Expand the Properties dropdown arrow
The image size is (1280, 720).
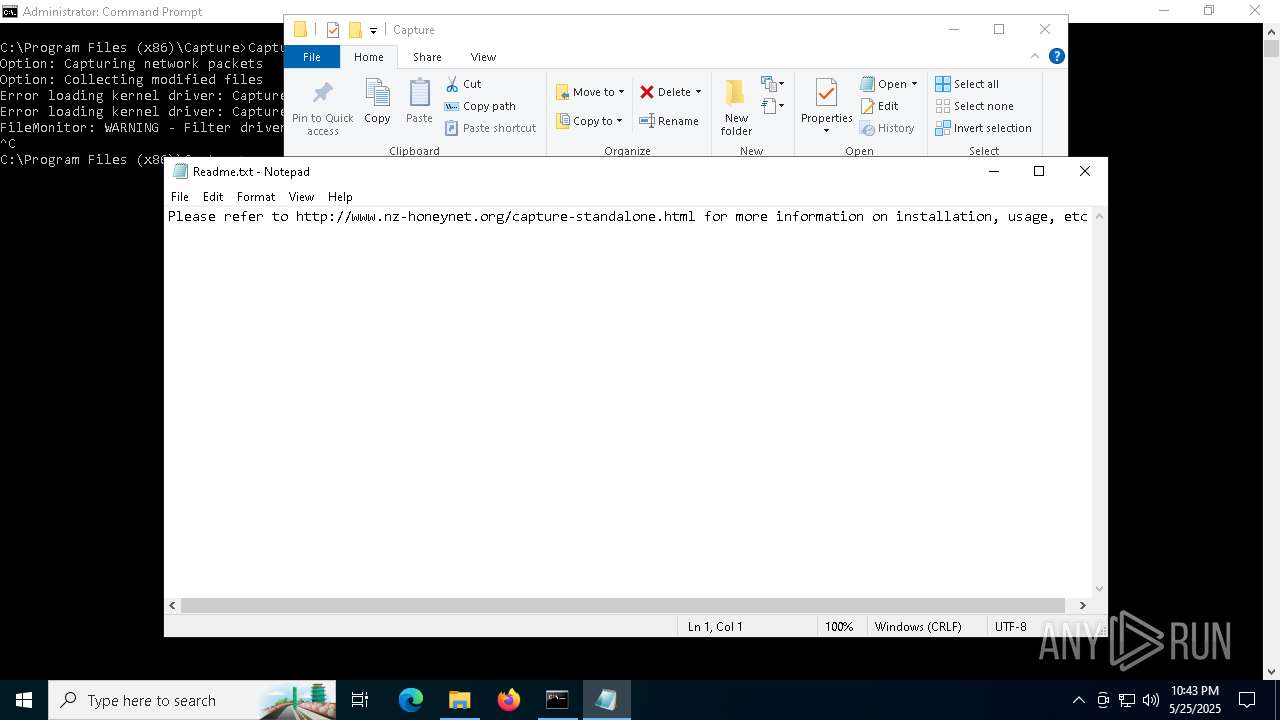coord(826,131)
